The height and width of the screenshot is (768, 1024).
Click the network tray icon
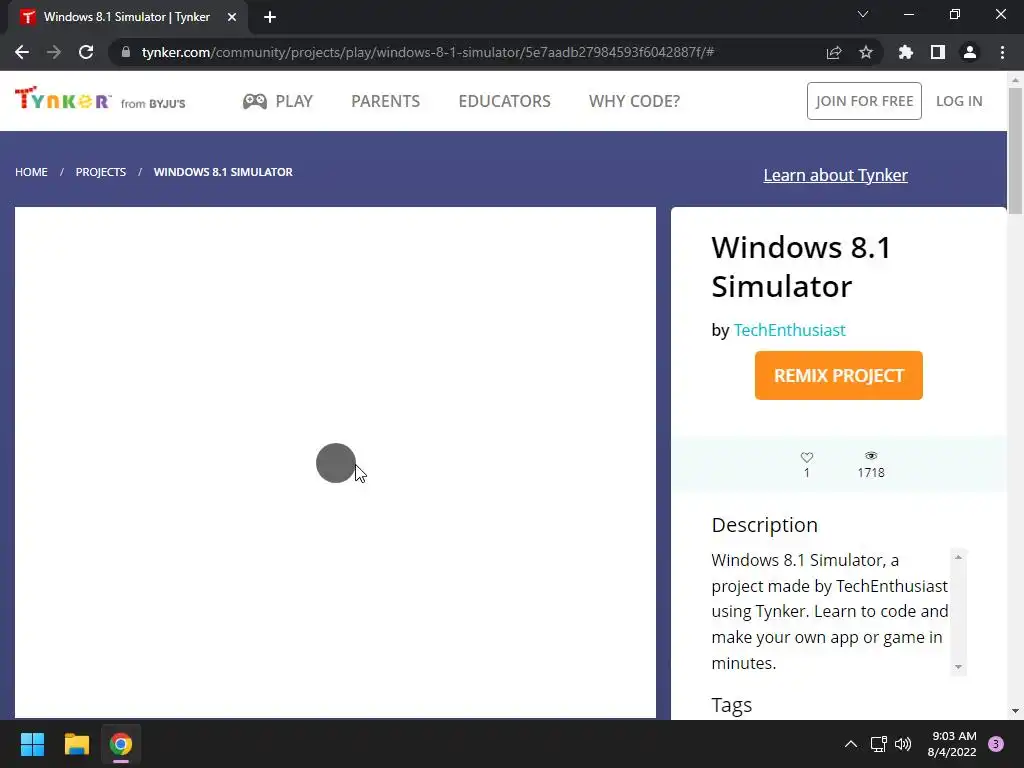pyautogui.click(x=878, y=744)
